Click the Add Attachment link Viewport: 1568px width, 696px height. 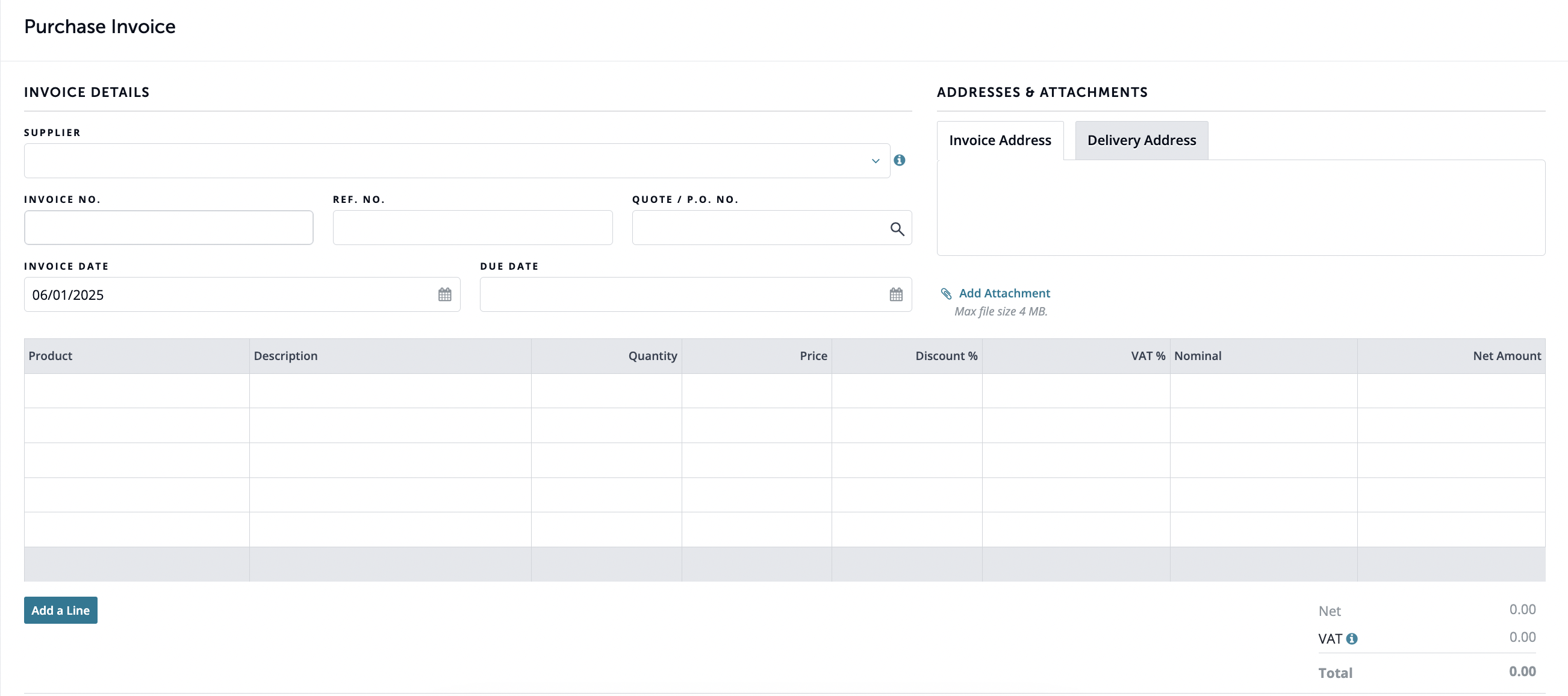tap(1004, 293)
